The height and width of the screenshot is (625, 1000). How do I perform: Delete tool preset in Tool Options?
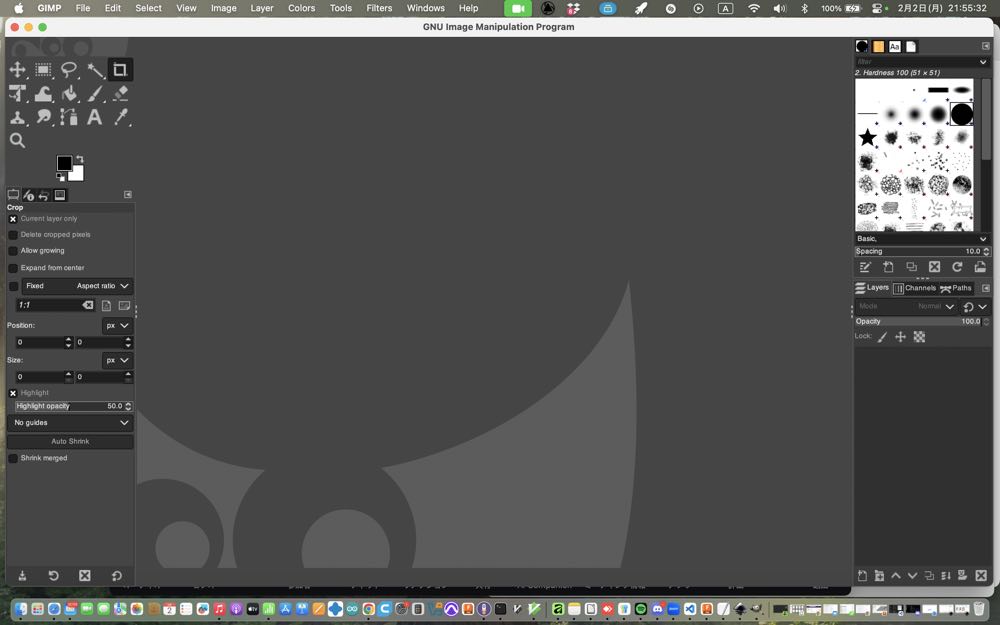84,576
